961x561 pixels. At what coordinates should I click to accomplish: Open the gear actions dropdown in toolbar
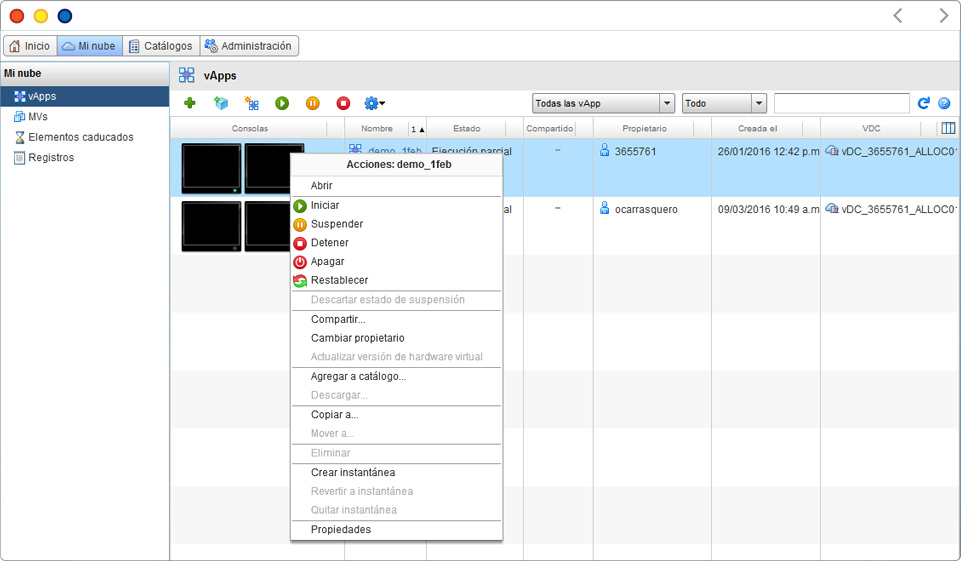(375, 103)
